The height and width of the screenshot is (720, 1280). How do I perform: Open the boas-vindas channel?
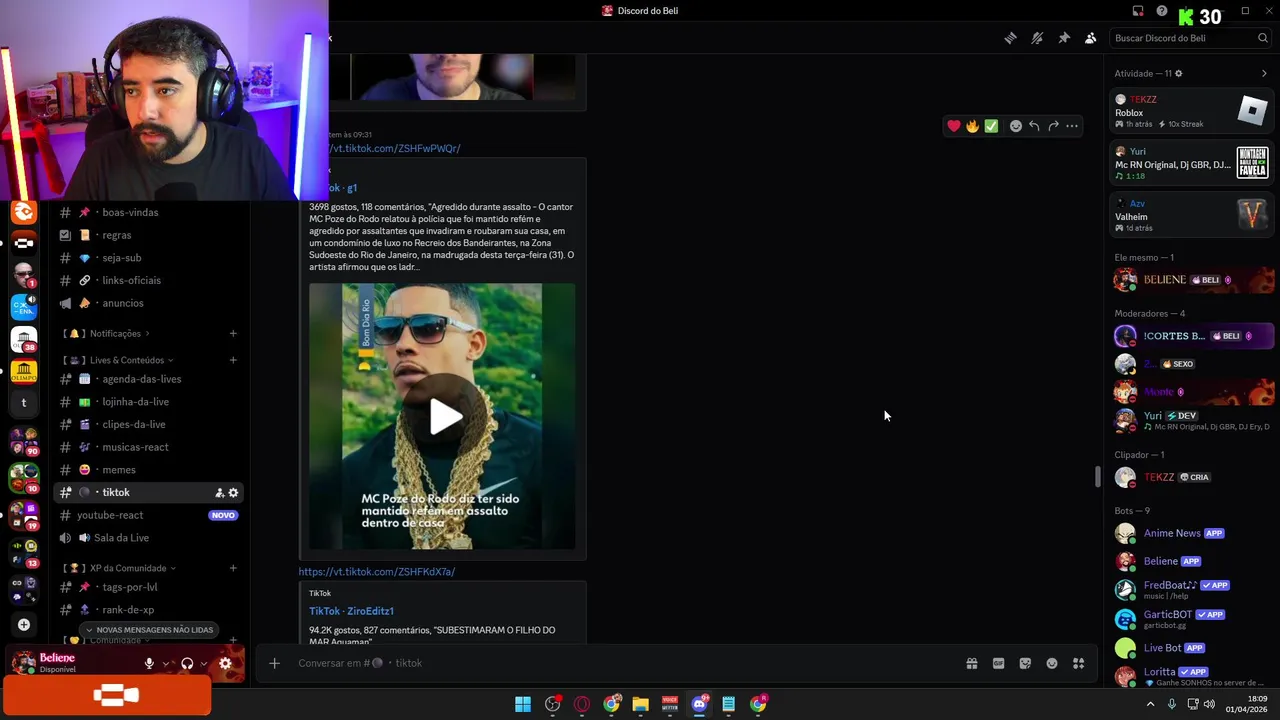(x=130, y=212)
